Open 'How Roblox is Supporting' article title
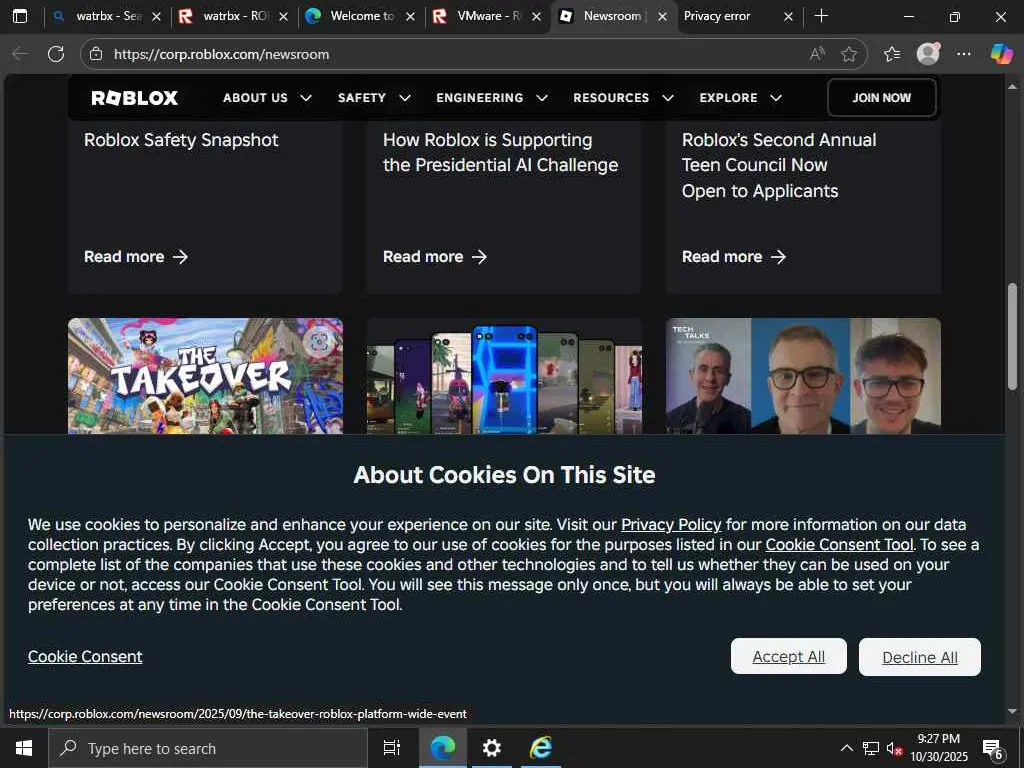Image resolution: width=1024 pixels, height=768 pixels. pyautogui.click(x=500, y=152)
